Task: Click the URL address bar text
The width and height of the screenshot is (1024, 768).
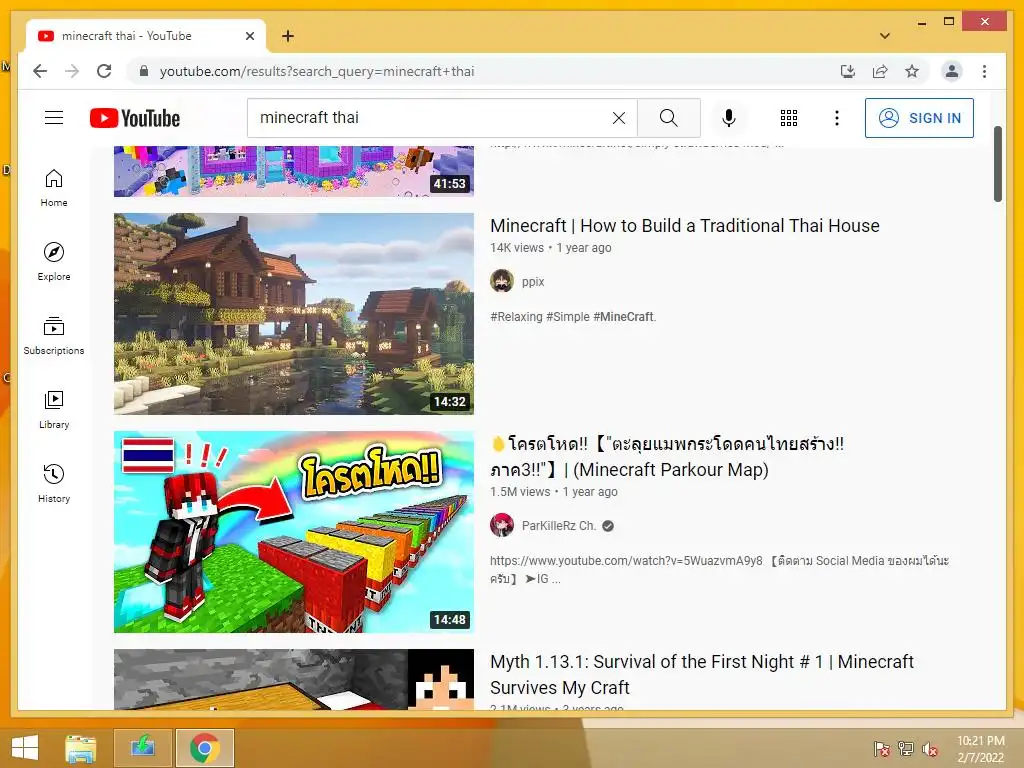Action: 317,71
